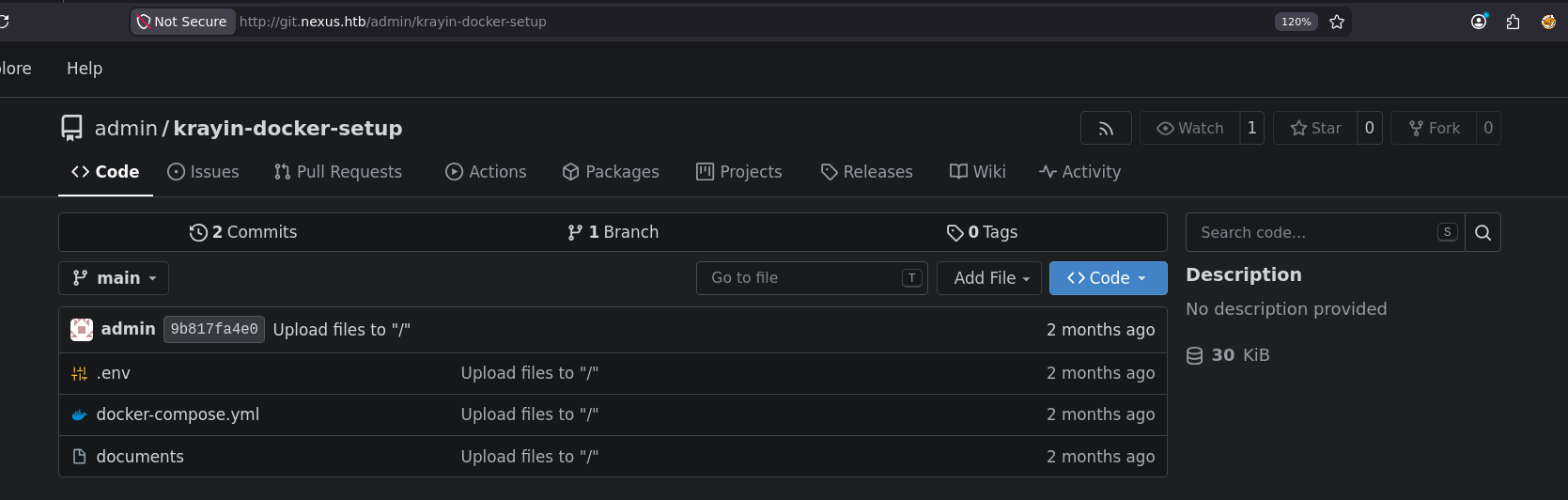This screenshot has height=500, width=1568.
Task: Open the repository RSS feed icon
Action: point(1106,129)
